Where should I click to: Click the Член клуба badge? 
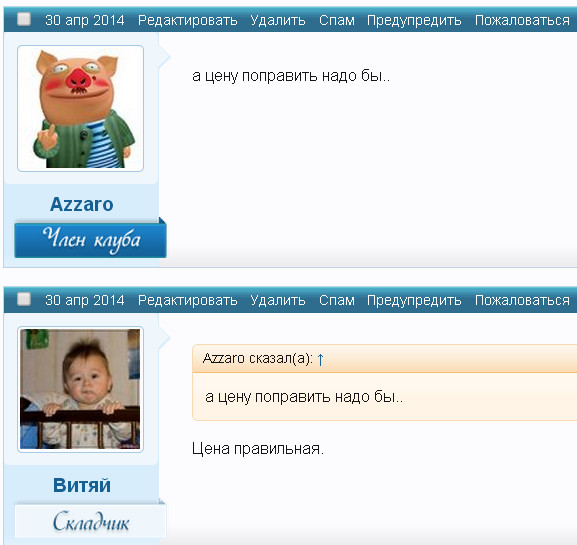[90, 240]
